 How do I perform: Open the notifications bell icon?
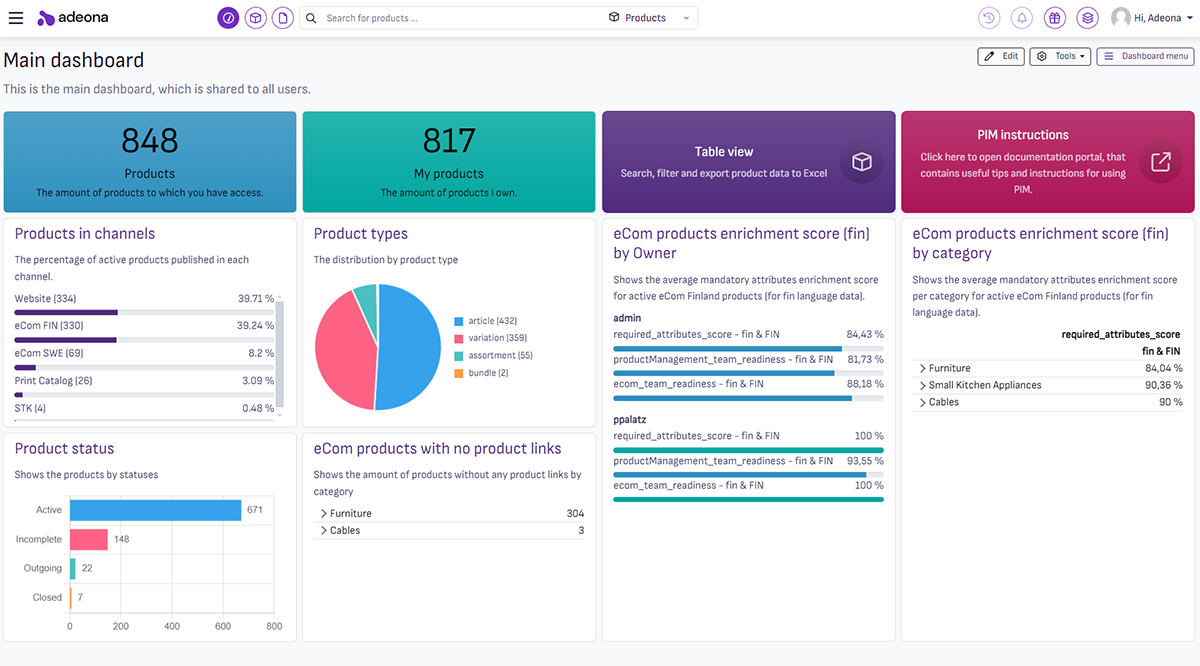(x=1021, y=18)
